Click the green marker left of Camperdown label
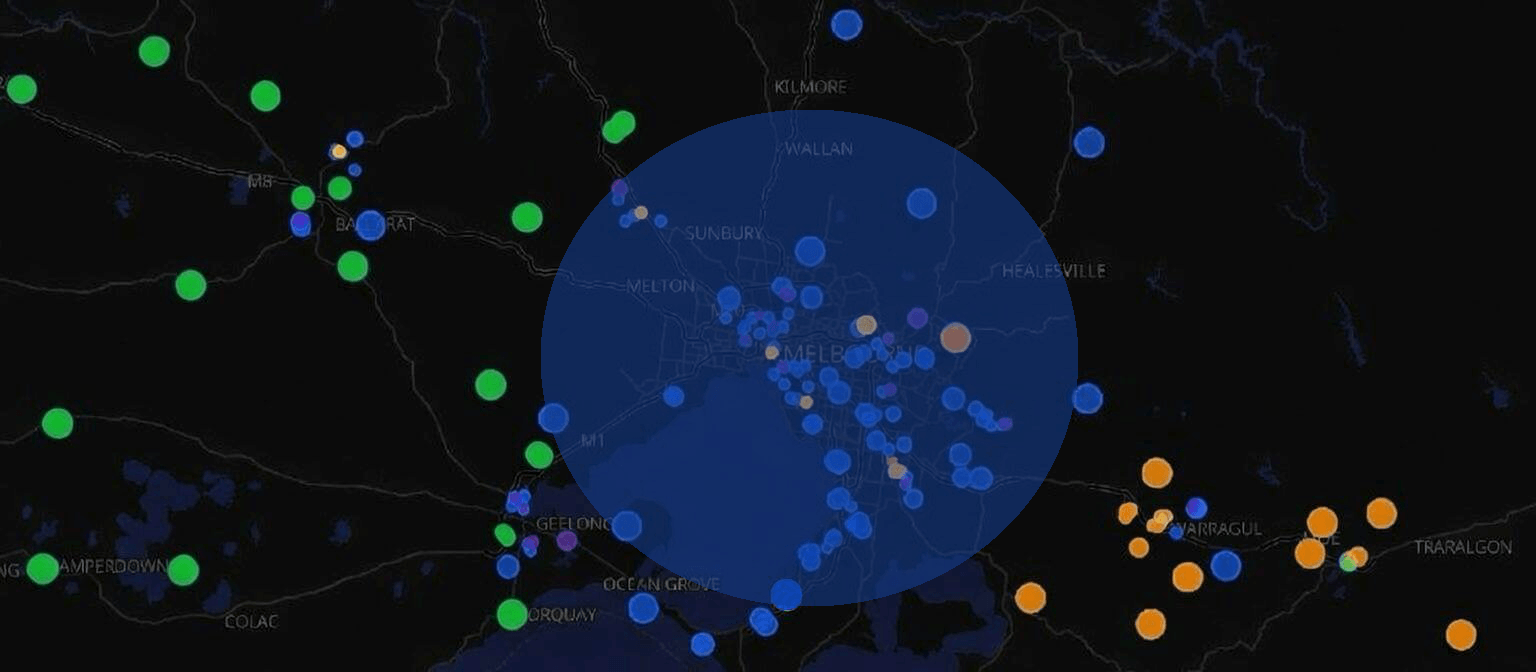The height and width of the screenshot is (672, 1536). pos(42,569)
